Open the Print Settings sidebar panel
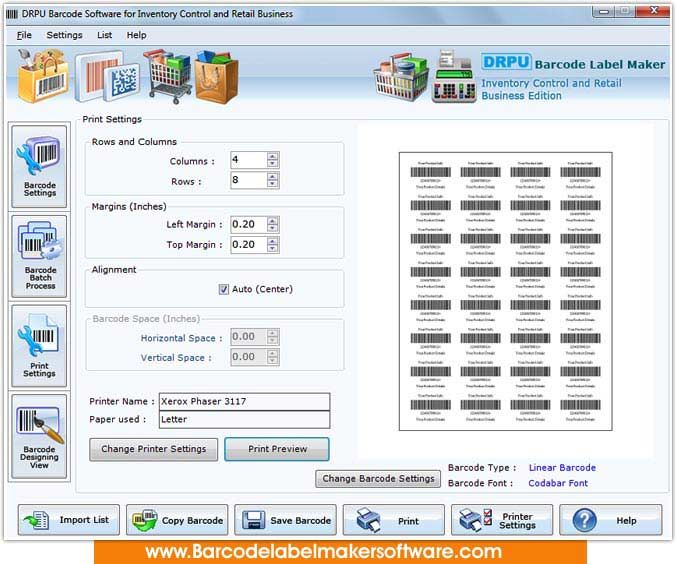This screenshot has height=564, width=676. [39, 346]
